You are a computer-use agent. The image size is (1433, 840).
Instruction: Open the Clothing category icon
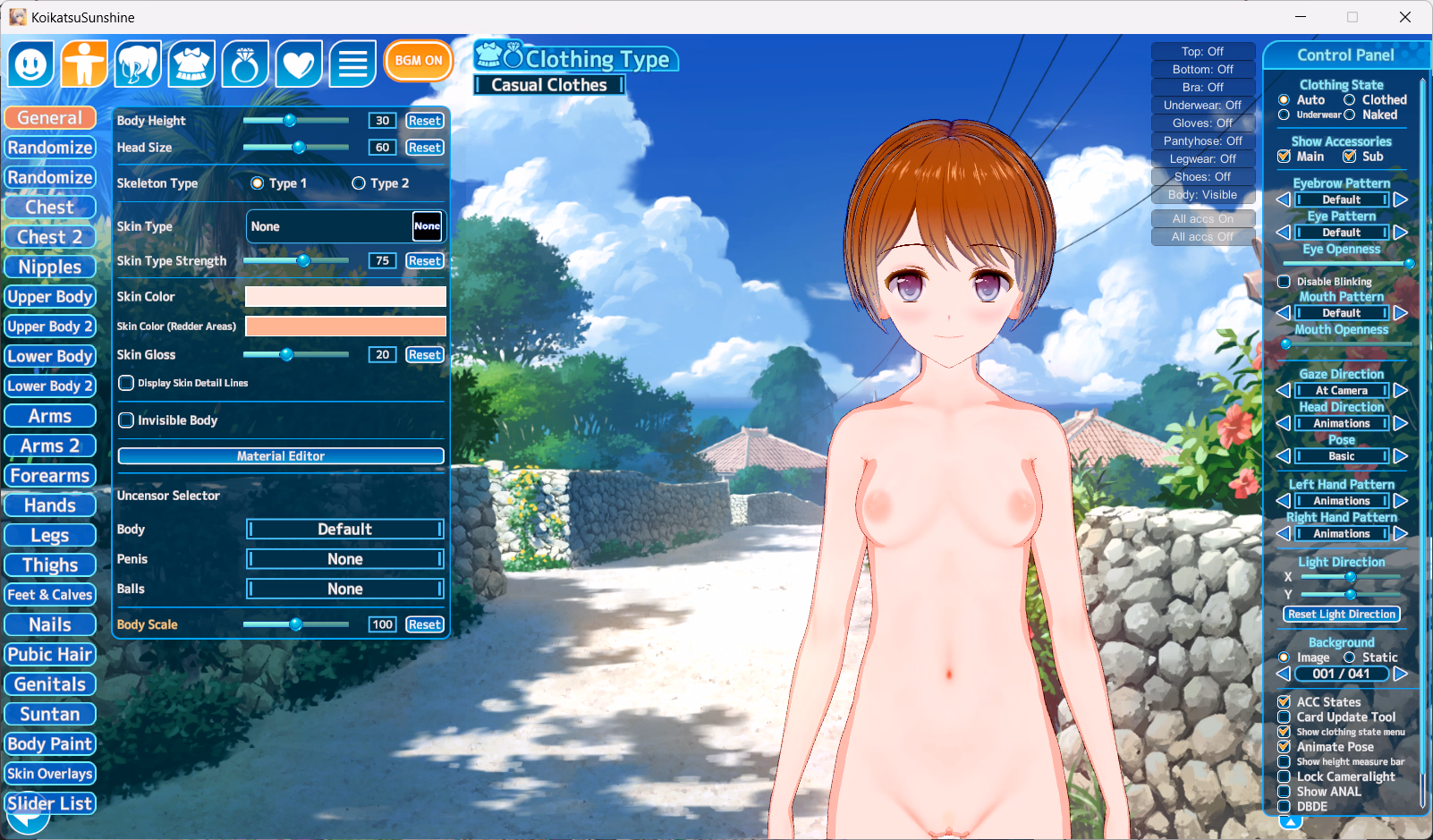(191, 64)
